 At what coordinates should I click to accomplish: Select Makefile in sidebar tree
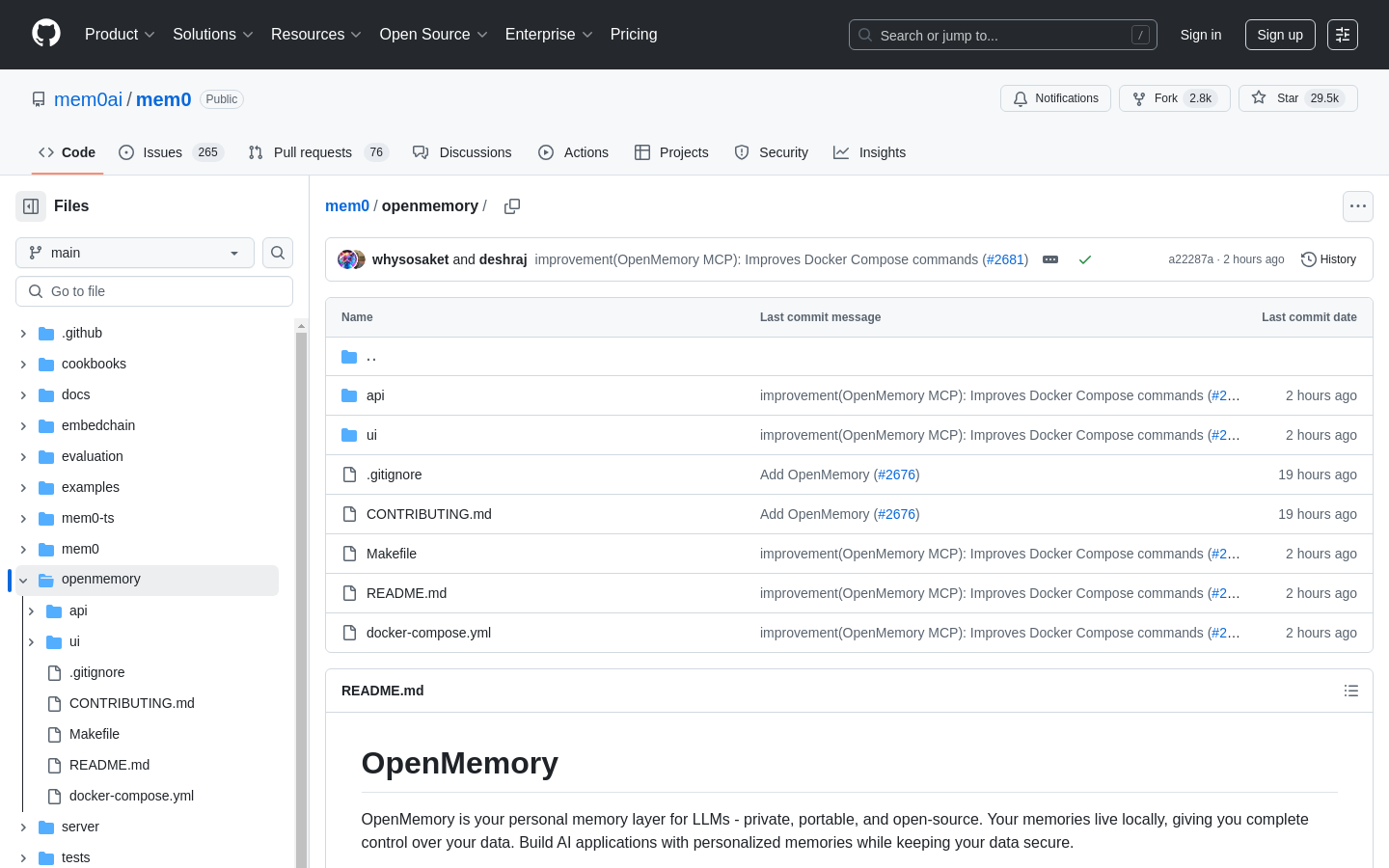click(95, 735)
